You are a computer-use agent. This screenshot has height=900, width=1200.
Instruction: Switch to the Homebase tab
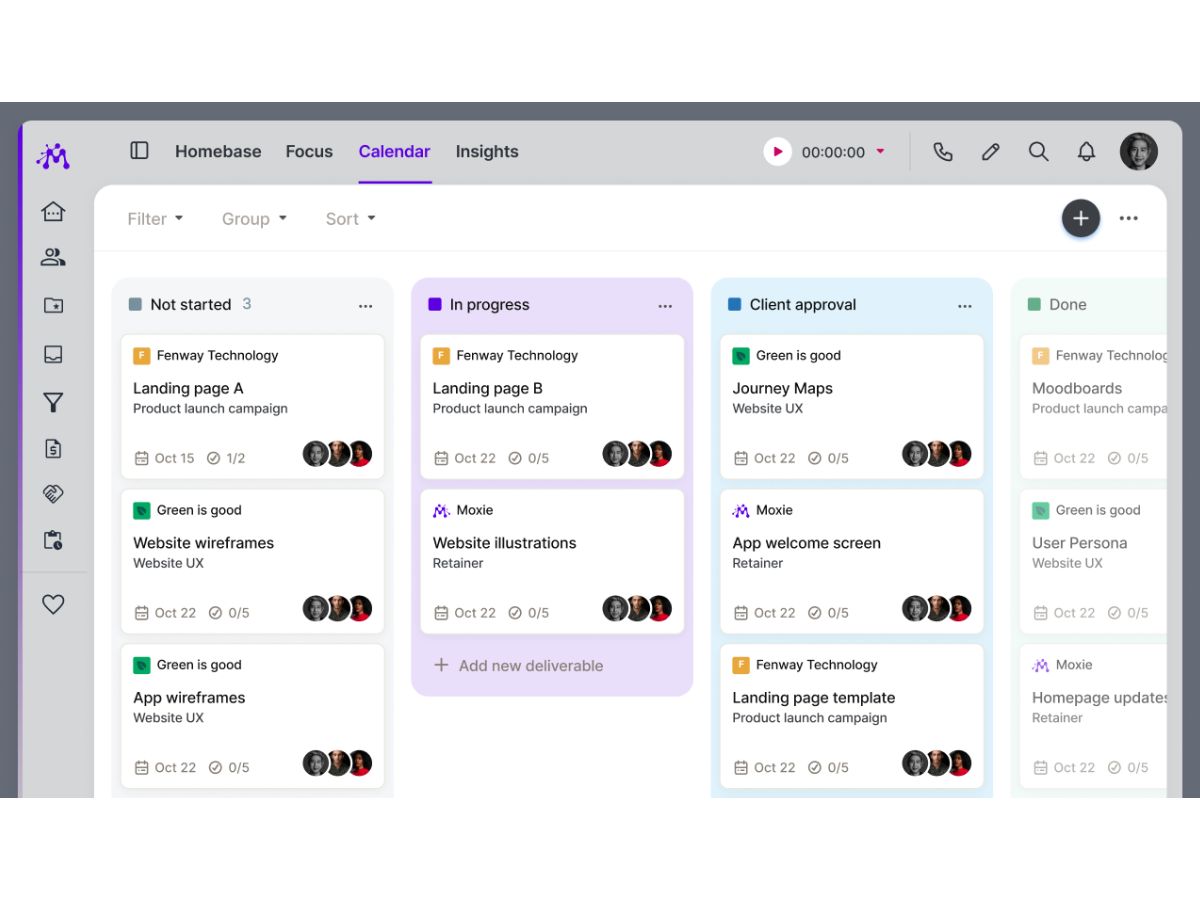pyautogui.click(x=218, y=151)
